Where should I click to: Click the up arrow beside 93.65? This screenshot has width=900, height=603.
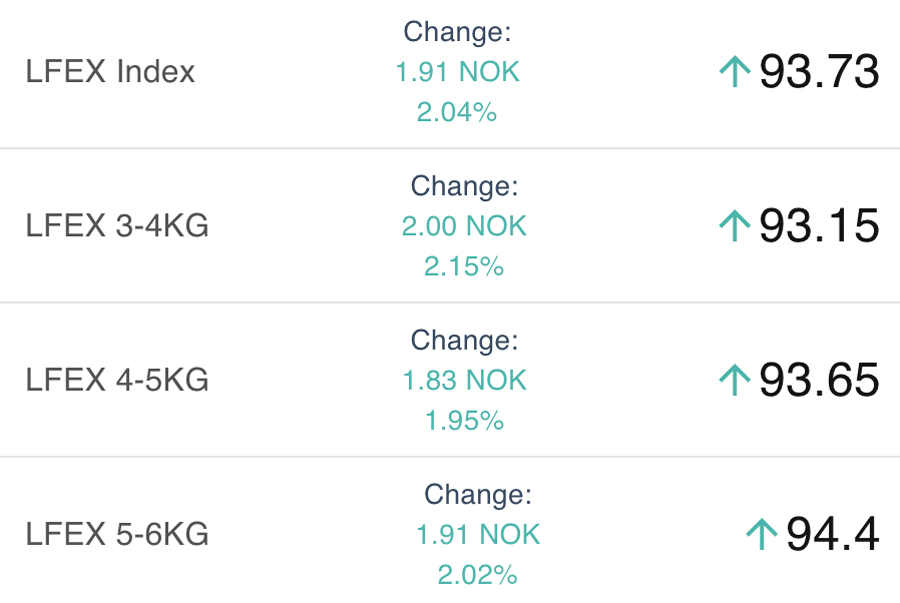pyautogui.click(x=735, y=380)
